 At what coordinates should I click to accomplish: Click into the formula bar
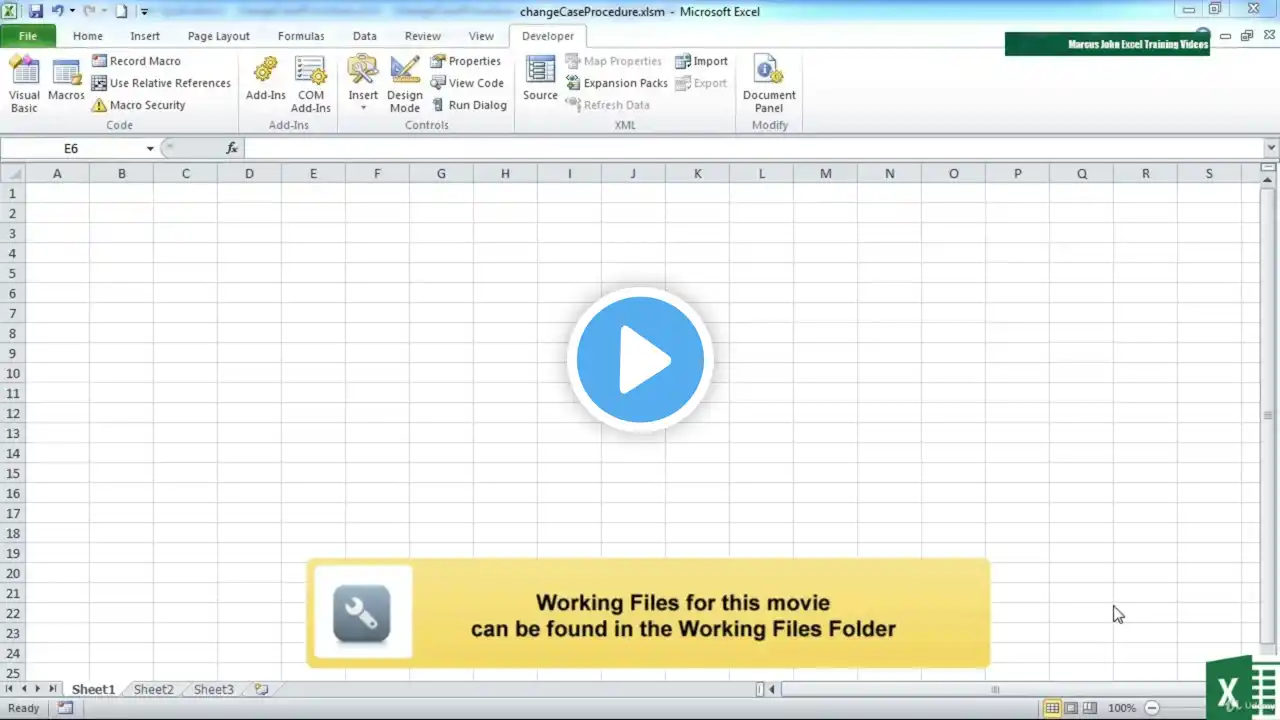pos(753,148)
